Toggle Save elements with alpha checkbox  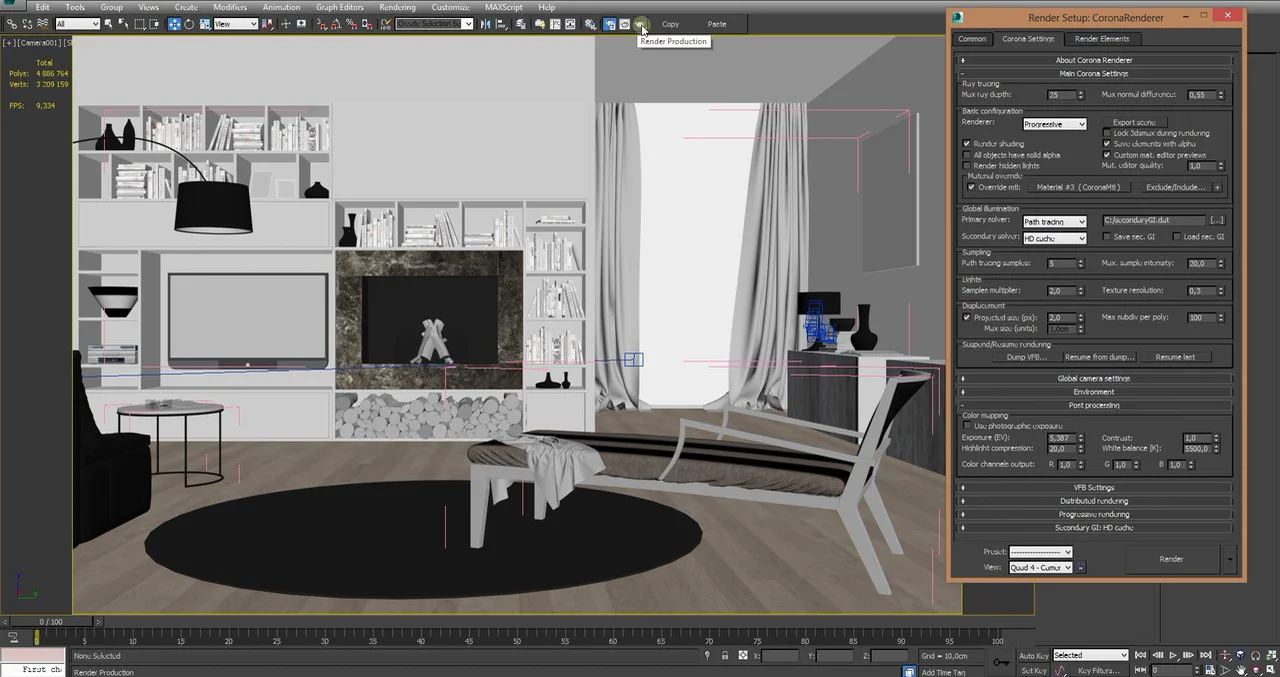coord(1107,144)
